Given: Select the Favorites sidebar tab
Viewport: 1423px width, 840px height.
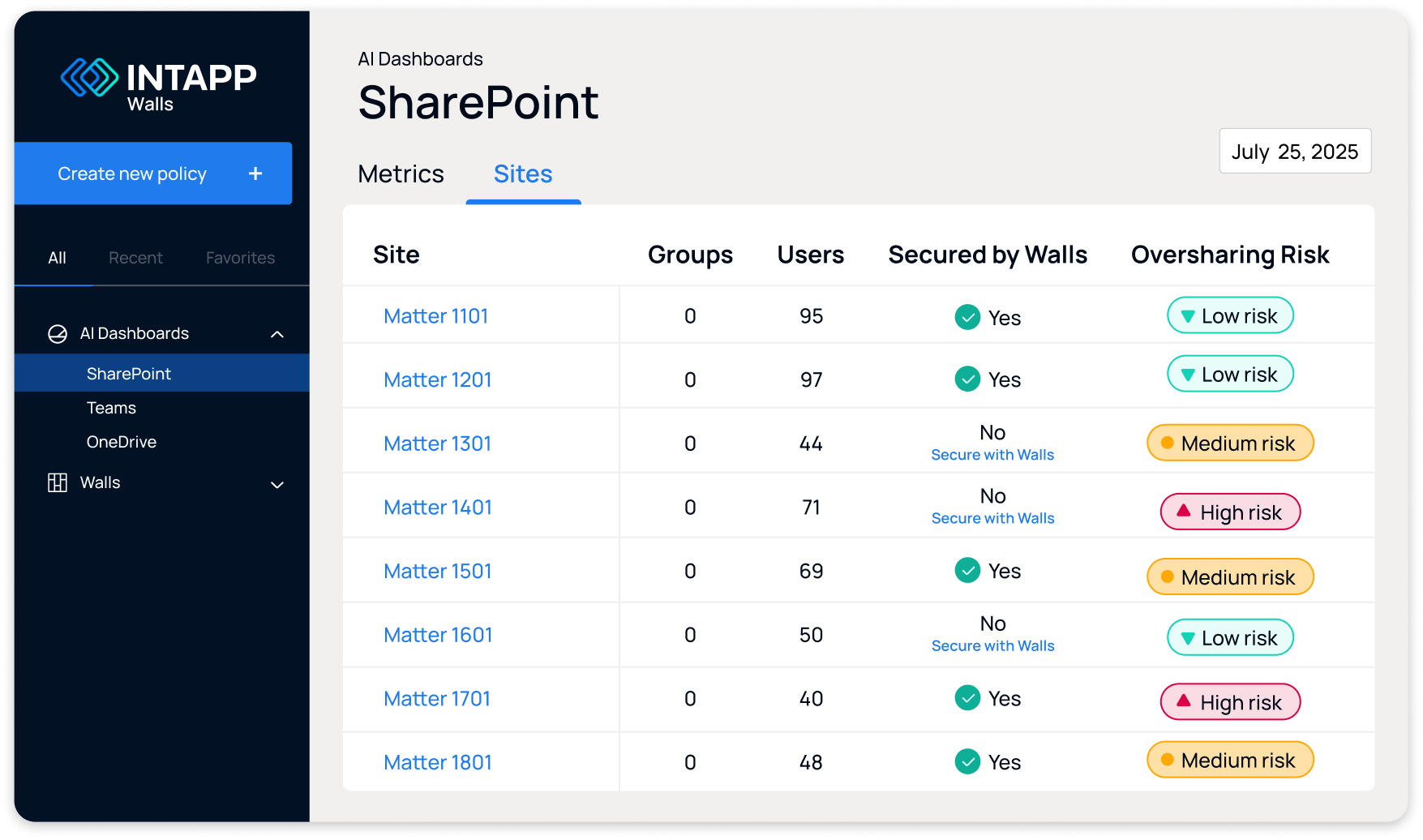Looking at the screenshot, I should coord(240,258).
